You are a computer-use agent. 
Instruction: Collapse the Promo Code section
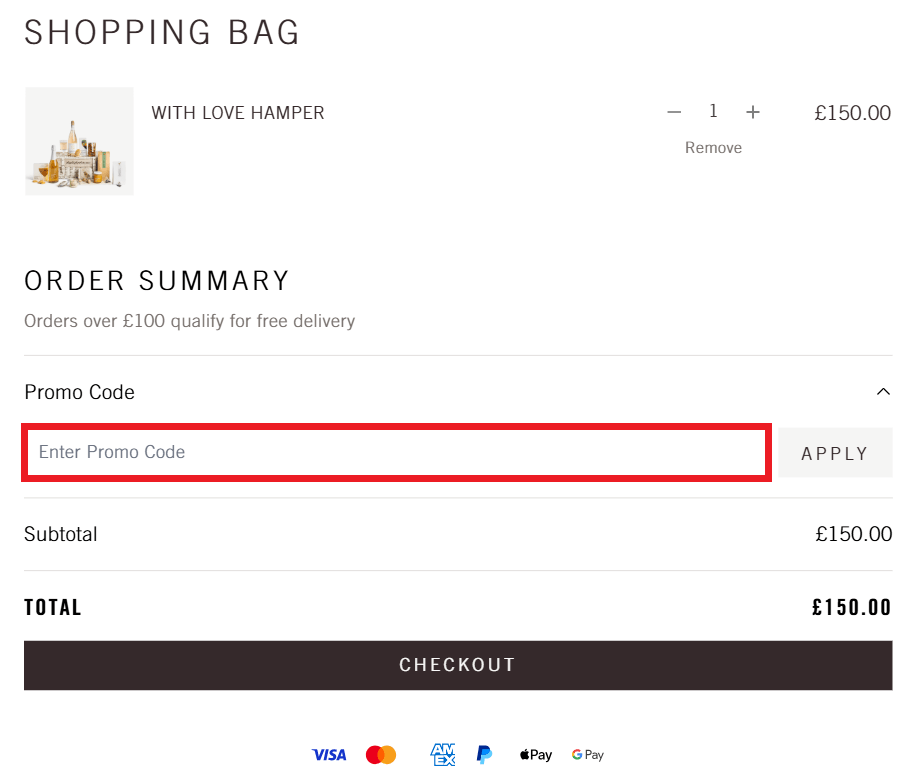click(883, 392)
